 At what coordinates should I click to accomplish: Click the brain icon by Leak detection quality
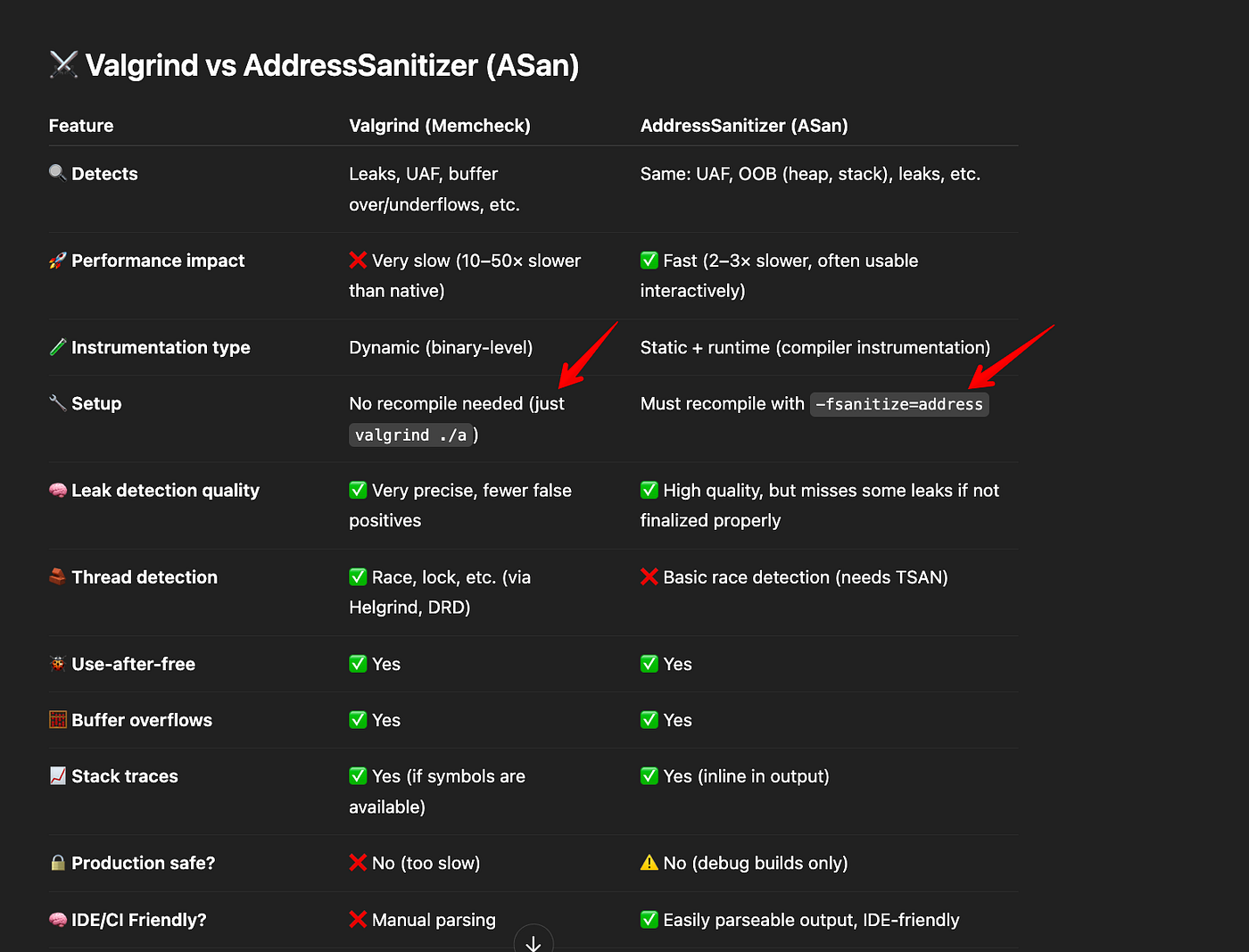[x=57, y=490]
